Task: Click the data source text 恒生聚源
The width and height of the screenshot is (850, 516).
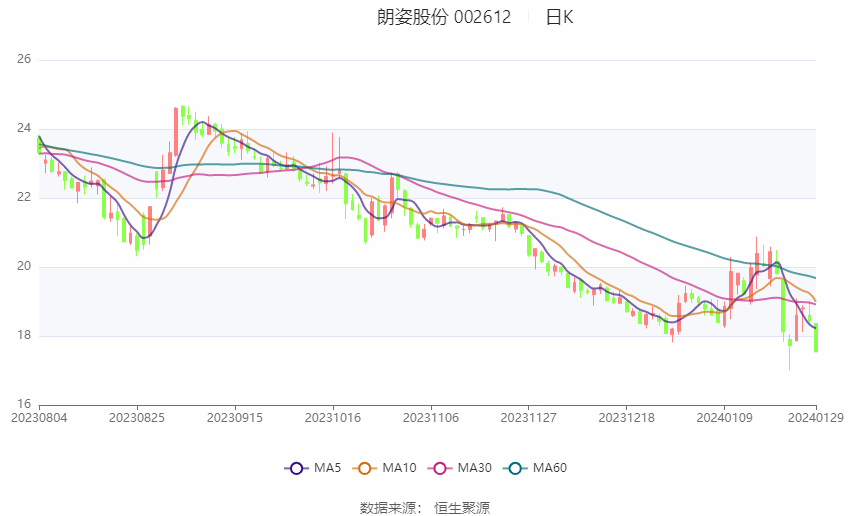Action: 462,508
